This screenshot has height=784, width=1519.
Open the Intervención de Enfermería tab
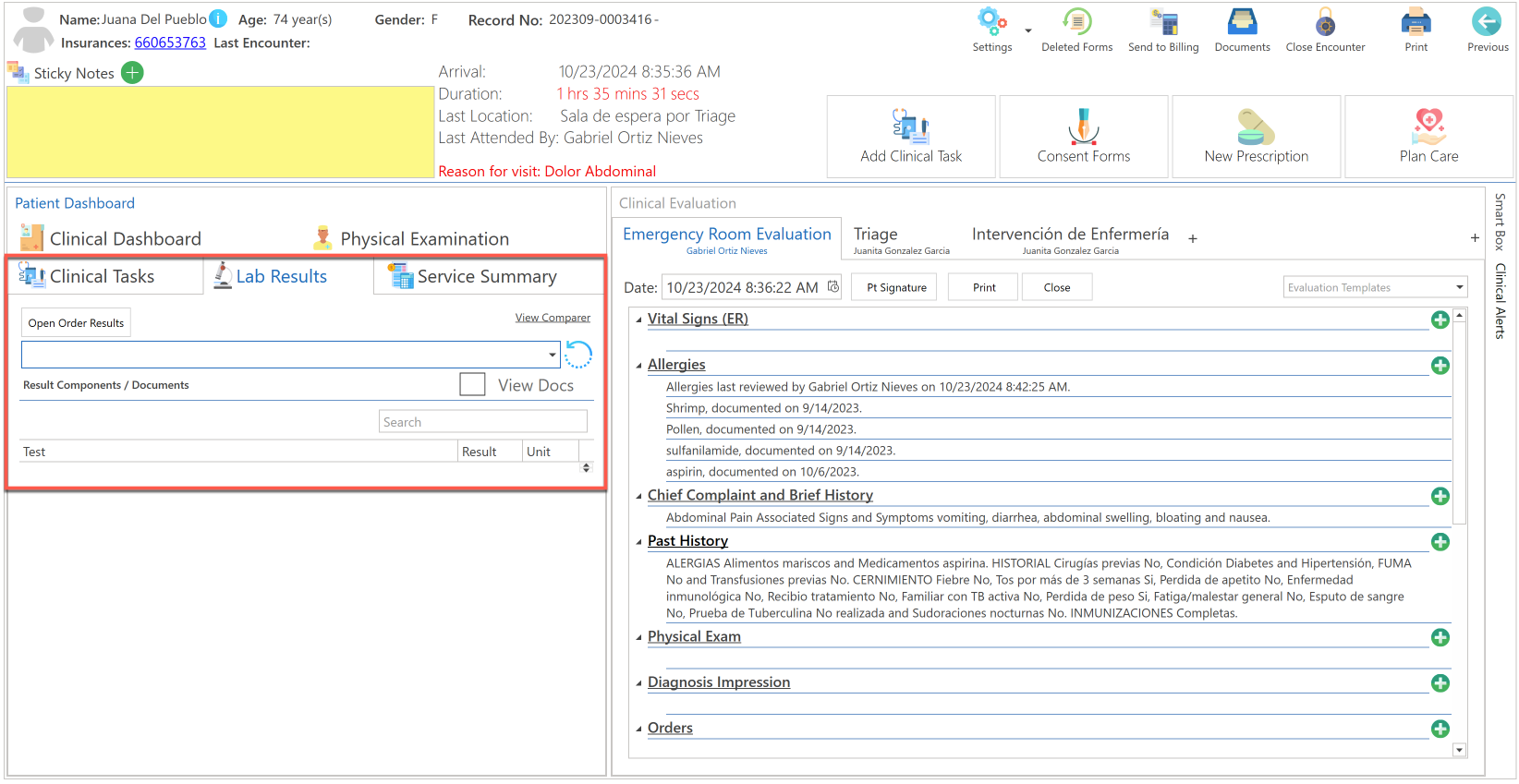point(1070,239)
